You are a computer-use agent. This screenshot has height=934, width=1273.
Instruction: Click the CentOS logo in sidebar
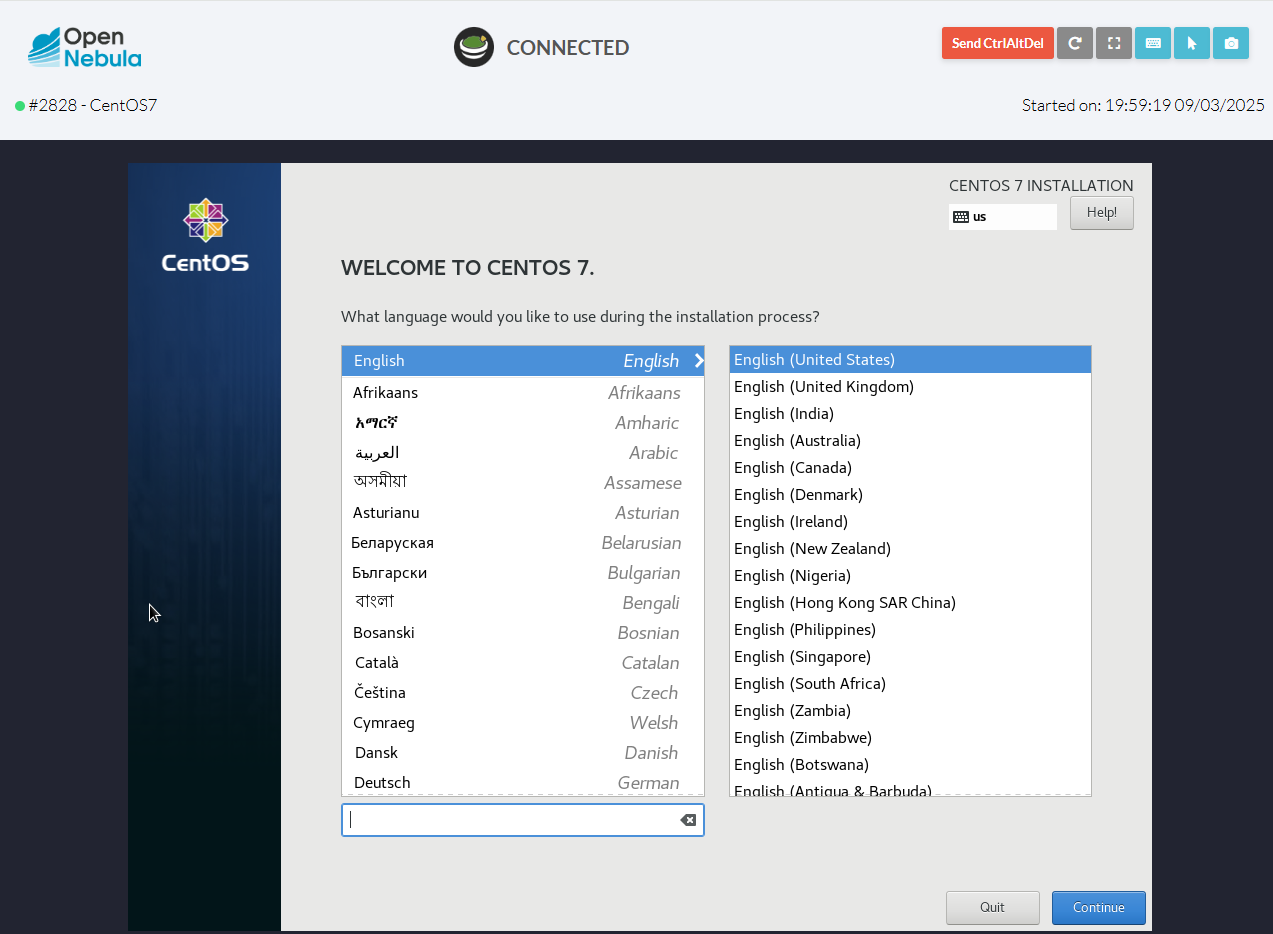tap(205, 235)
